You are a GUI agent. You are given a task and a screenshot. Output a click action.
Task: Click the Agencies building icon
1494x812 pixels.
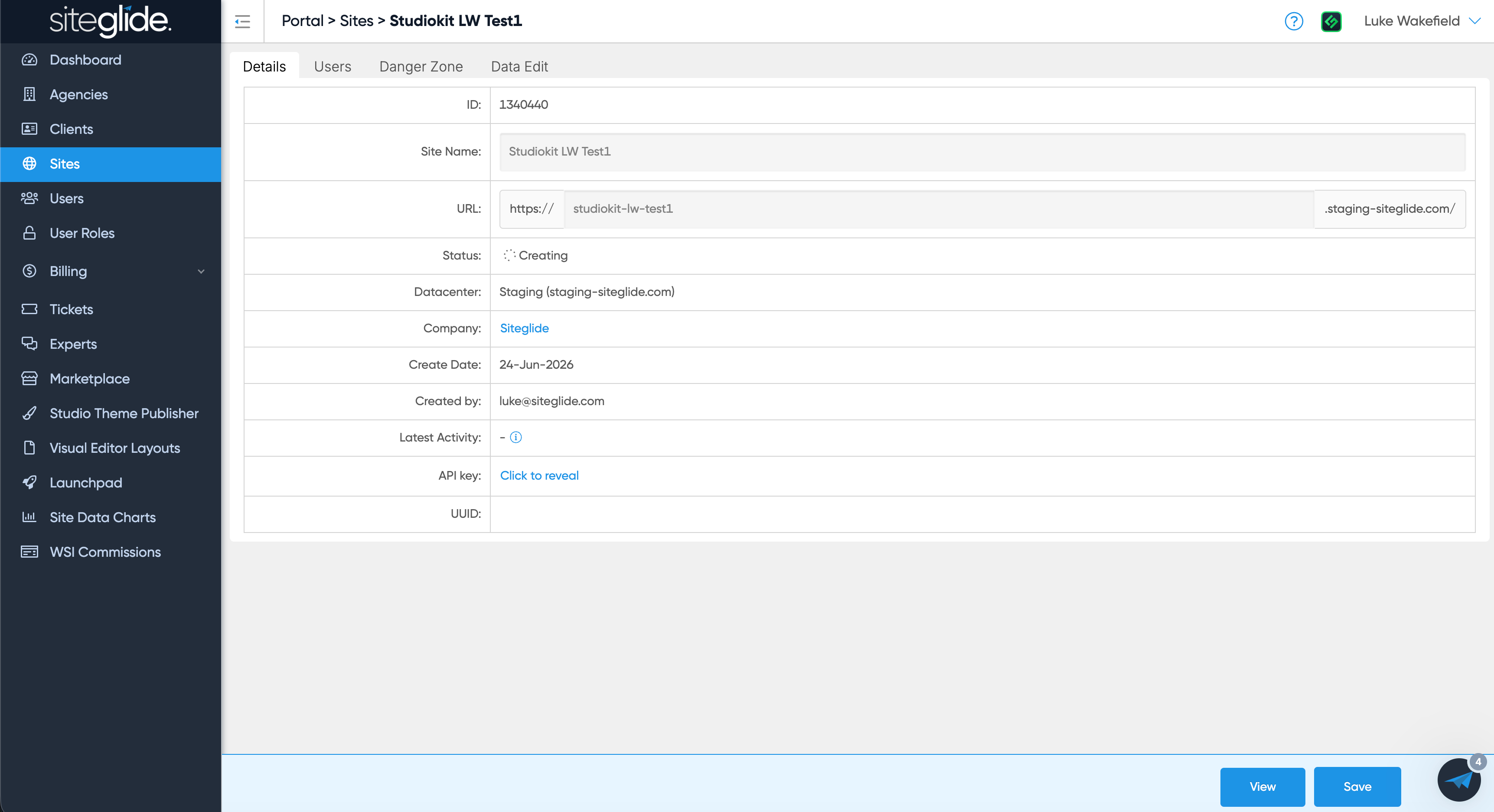pyautogui.click(x=29, y=94)
